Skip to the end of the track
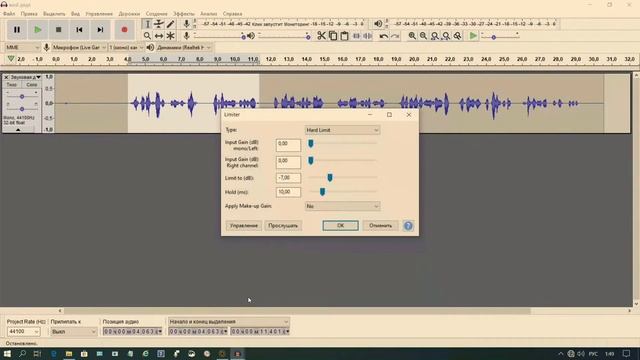This screenshot has height=360, width=640. point(100,30)
